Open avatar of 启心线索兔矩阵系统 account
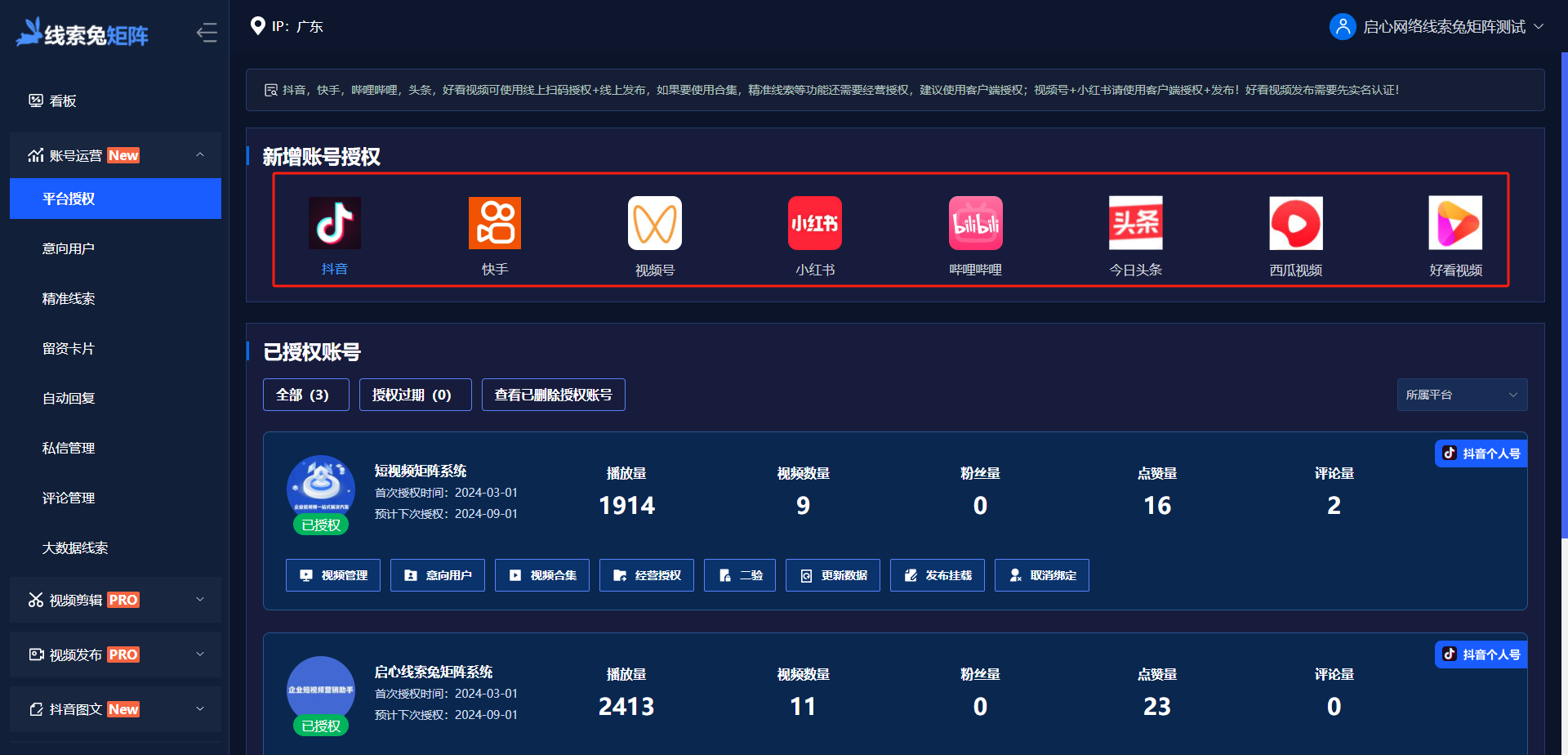1568x755 pixels. (x=321, y=689)
